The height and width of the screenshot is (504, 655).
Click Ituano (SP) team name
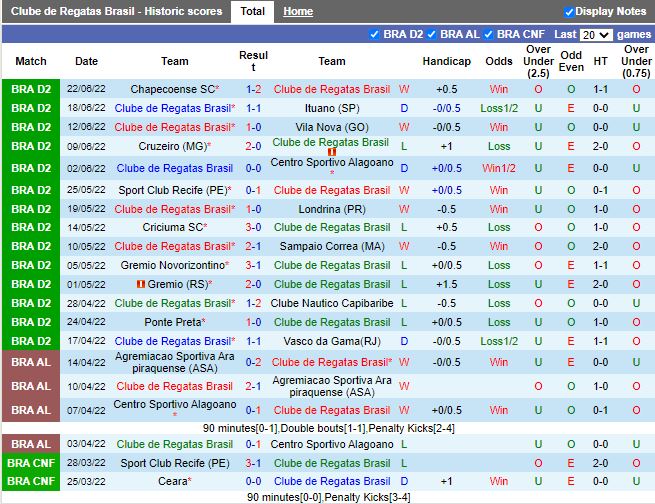(x=332, y=108)
